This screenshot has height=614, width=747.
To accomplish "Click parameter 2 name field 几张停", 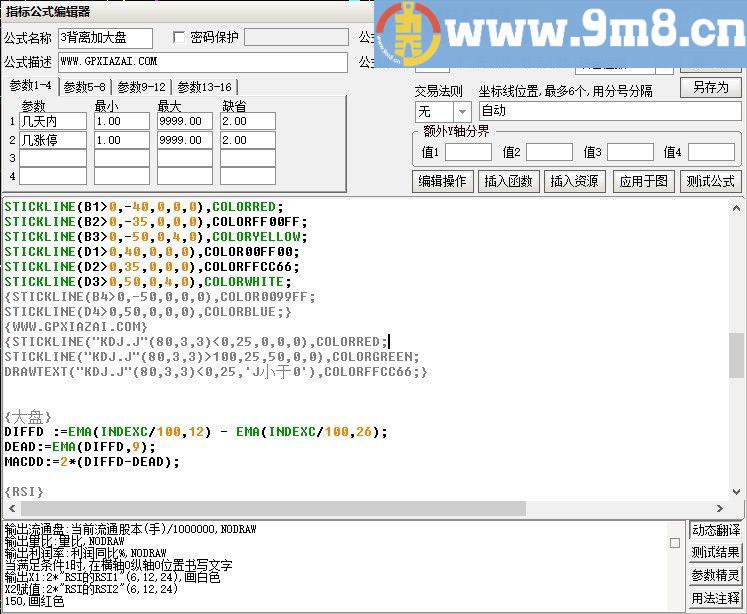I will 53,140.
